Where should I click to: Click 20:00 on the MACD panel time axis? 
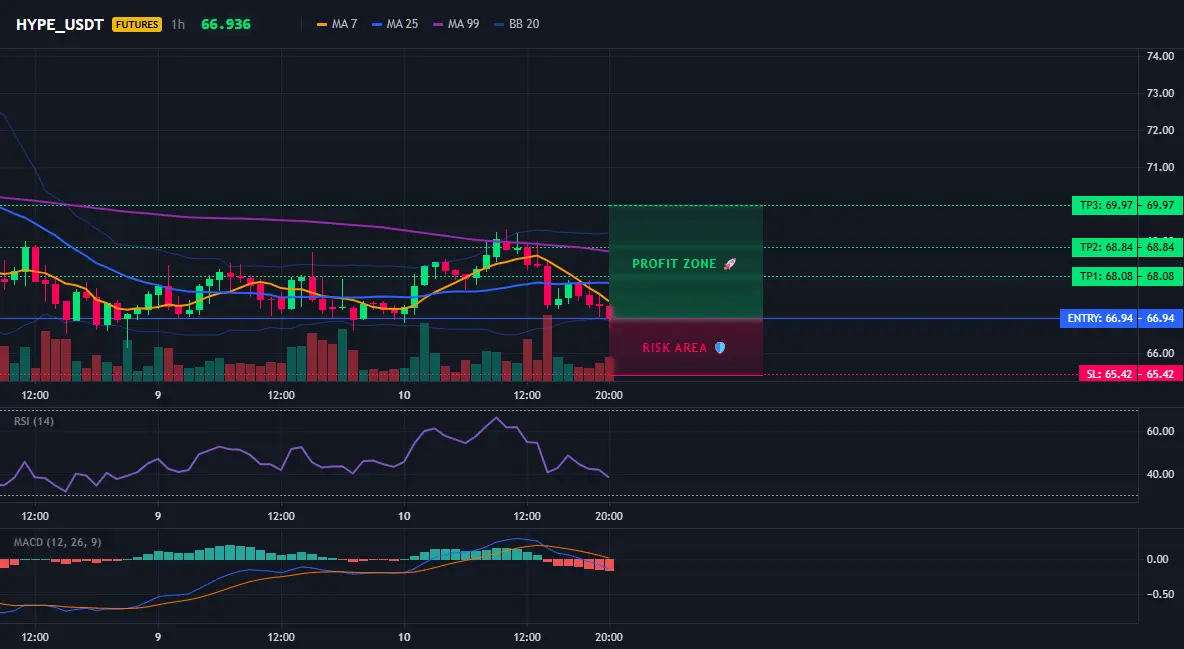tap(609, 637)
